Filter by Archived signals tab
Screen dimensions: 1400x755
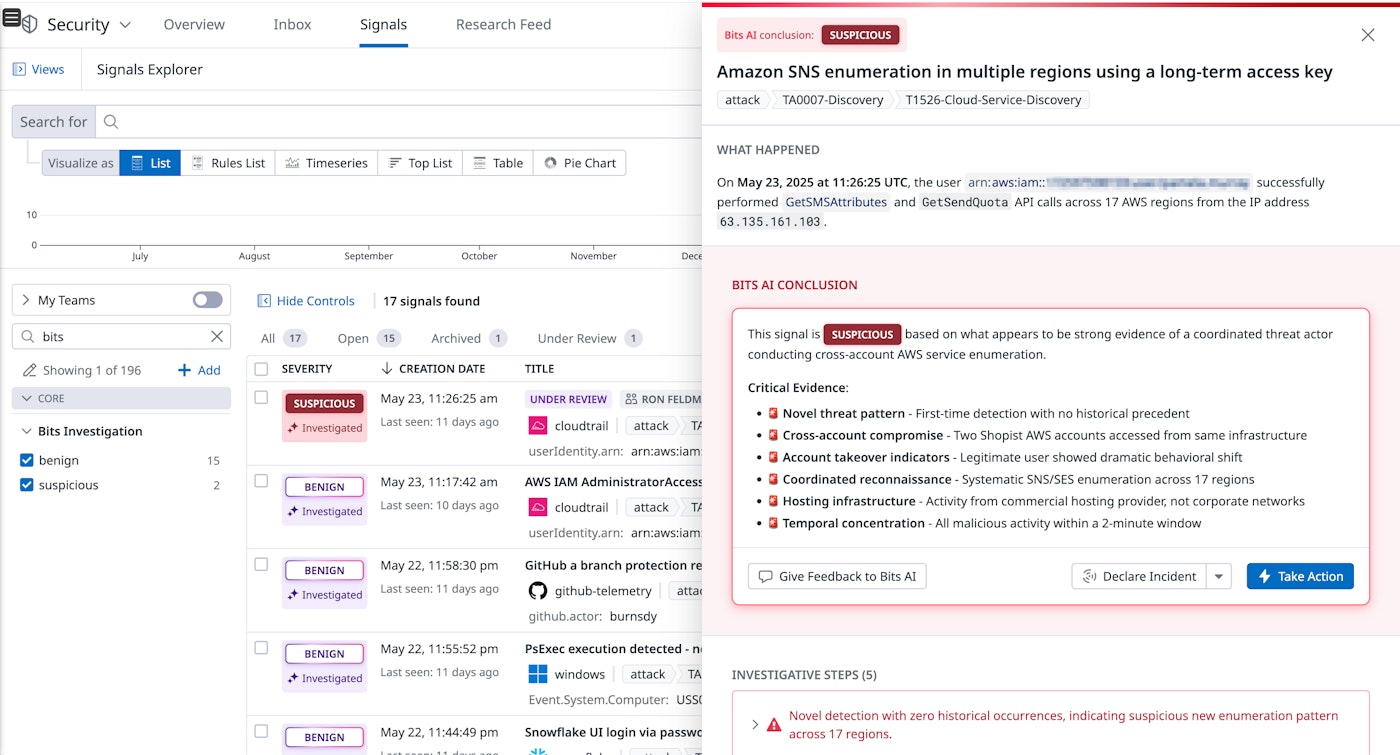(x=469, y=338)
